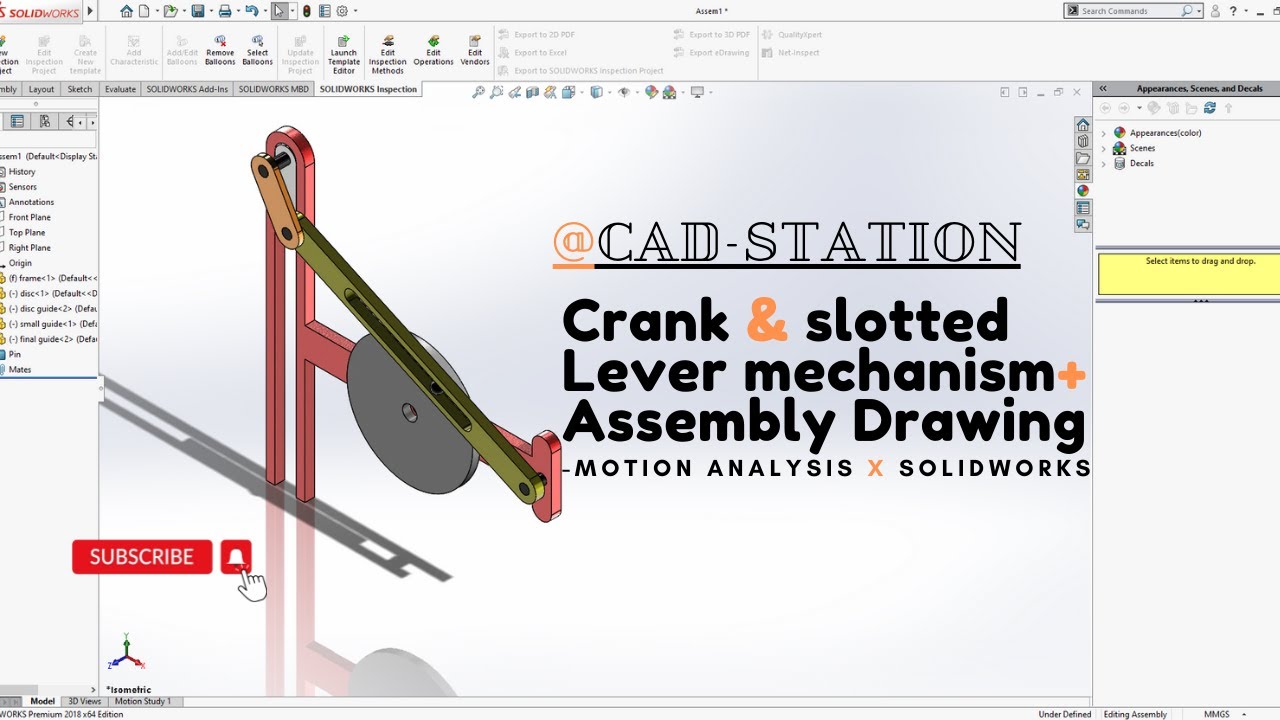Open the ConfigurationManager tab icon

pos(44,121)
